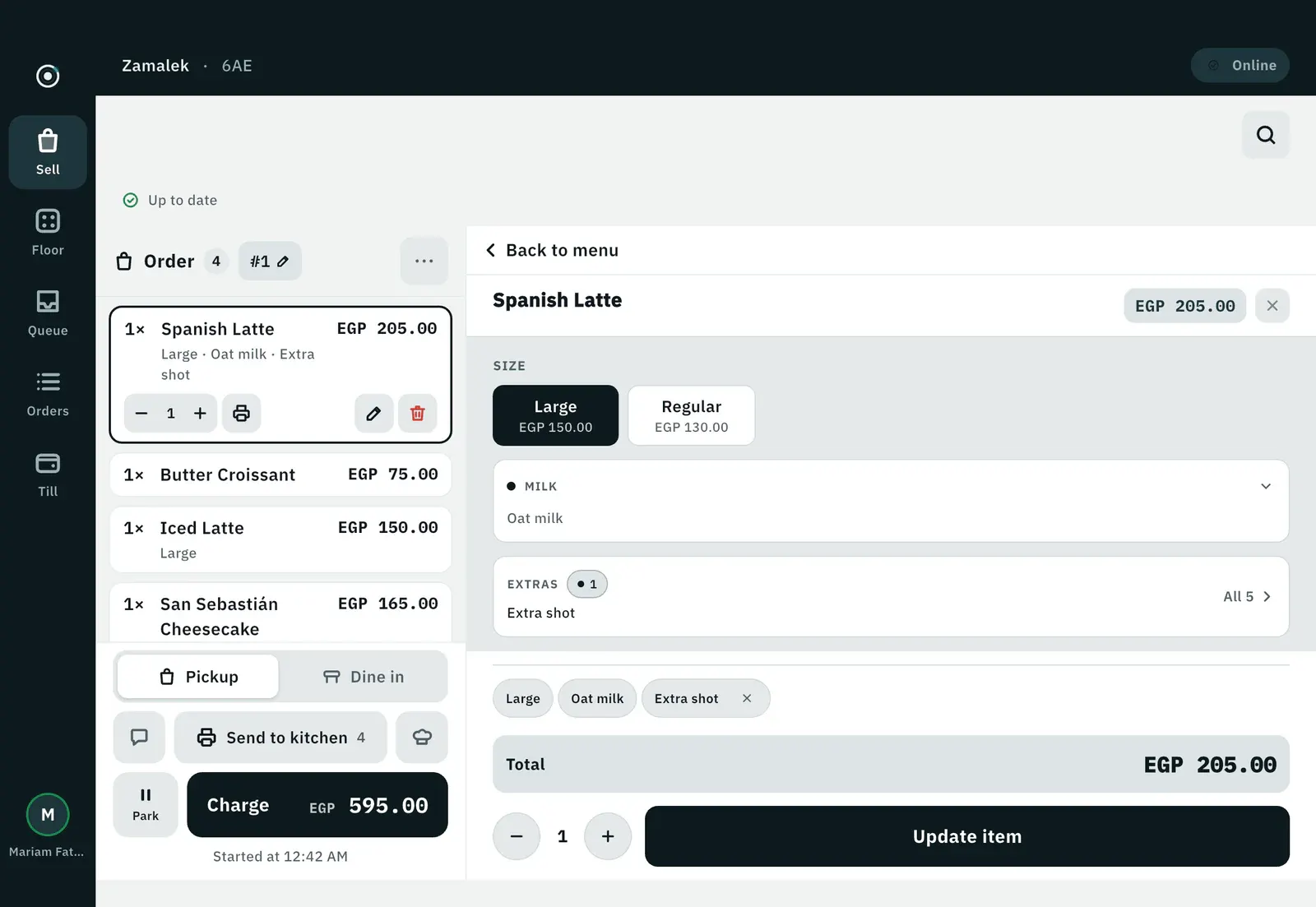Screen dimensions: 1316x907
Task: Reduce quantity with the round minus button
Action: 517,836
